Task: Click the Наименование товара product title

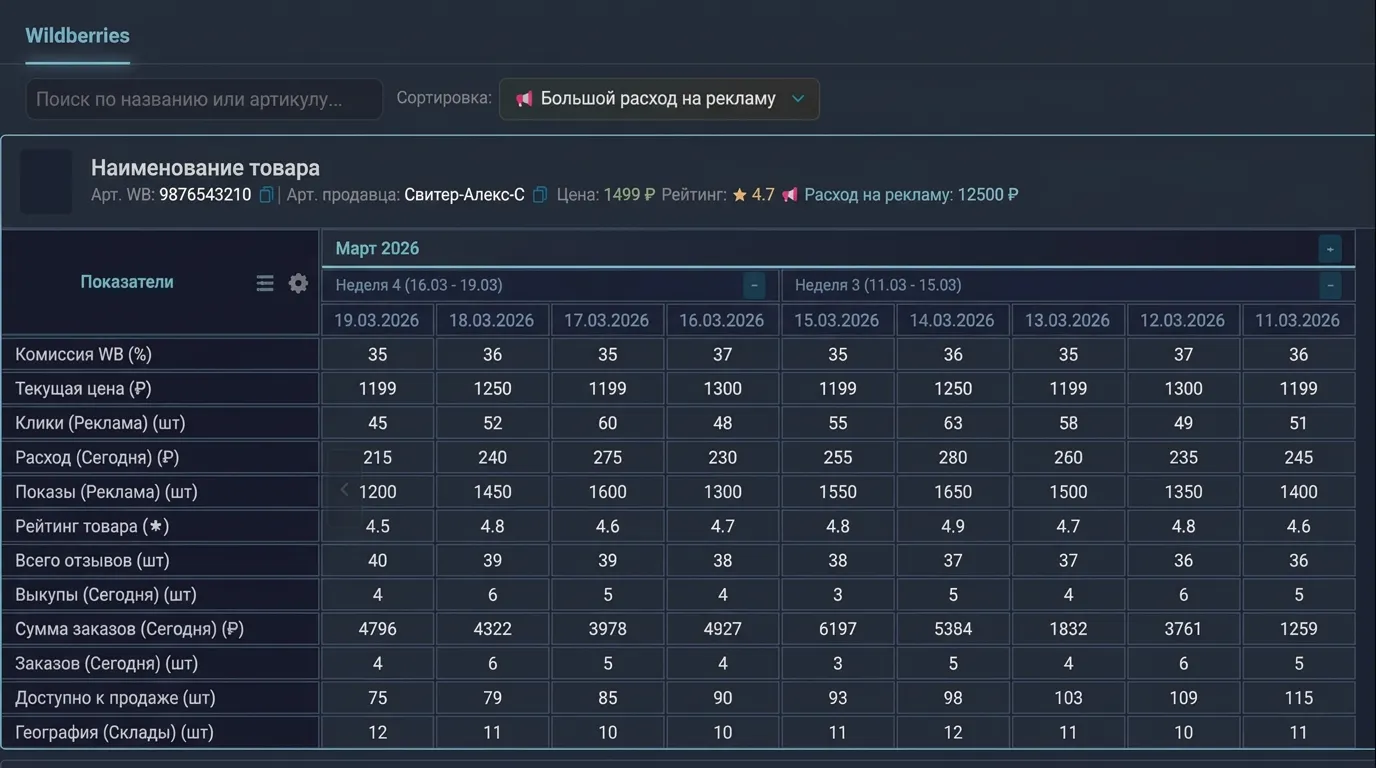Action: pos(205,168)
